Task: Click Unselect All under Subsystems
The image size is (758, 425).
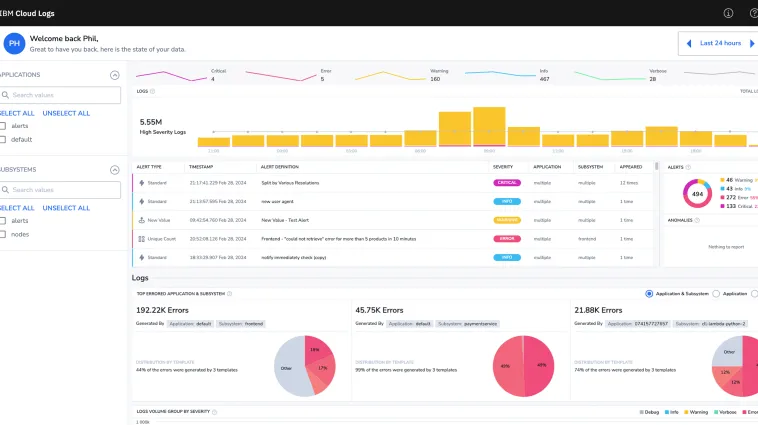Action: click(x=66, y=208)
